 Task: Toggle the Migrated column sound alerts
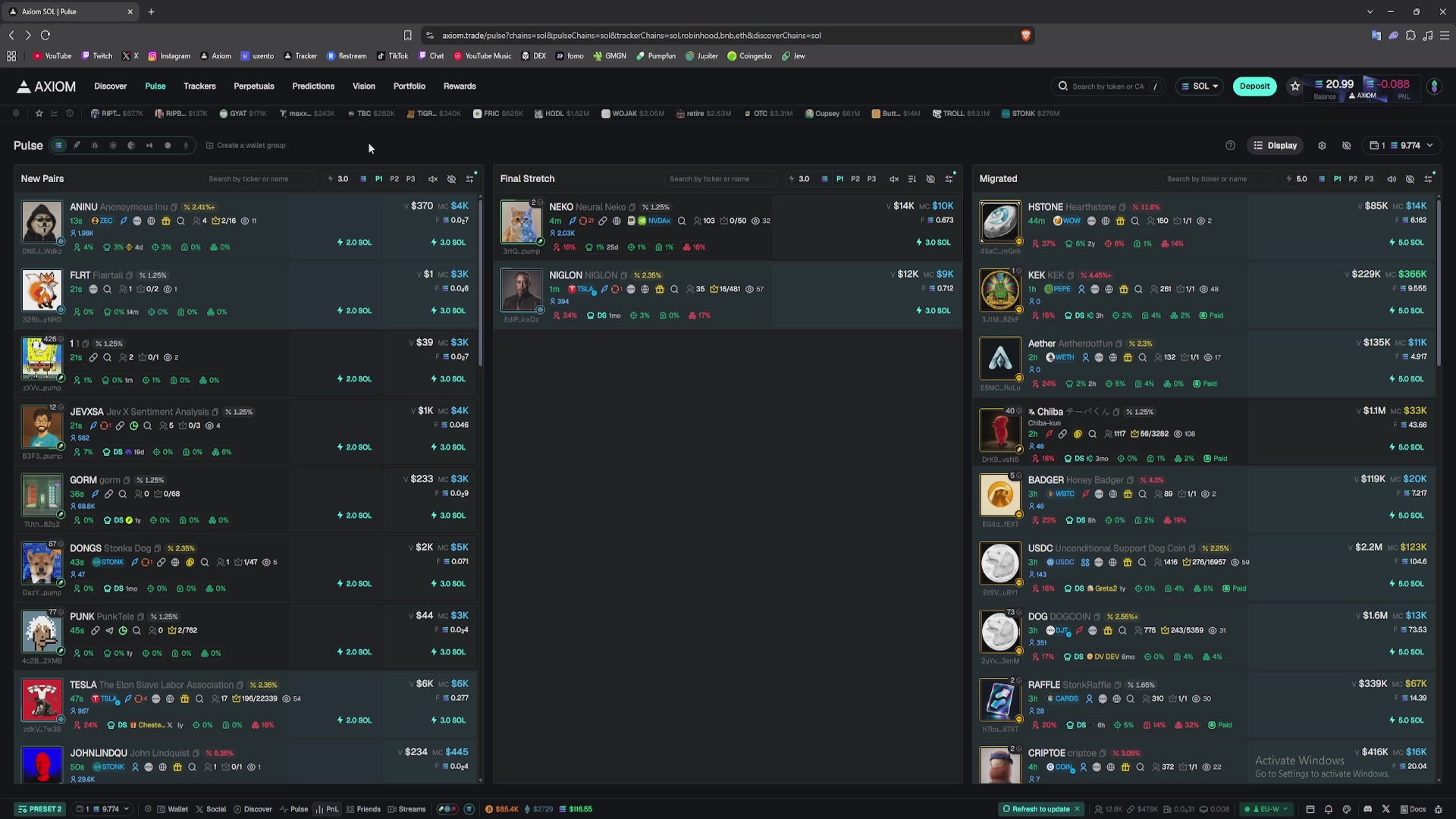click(1392, 179)
